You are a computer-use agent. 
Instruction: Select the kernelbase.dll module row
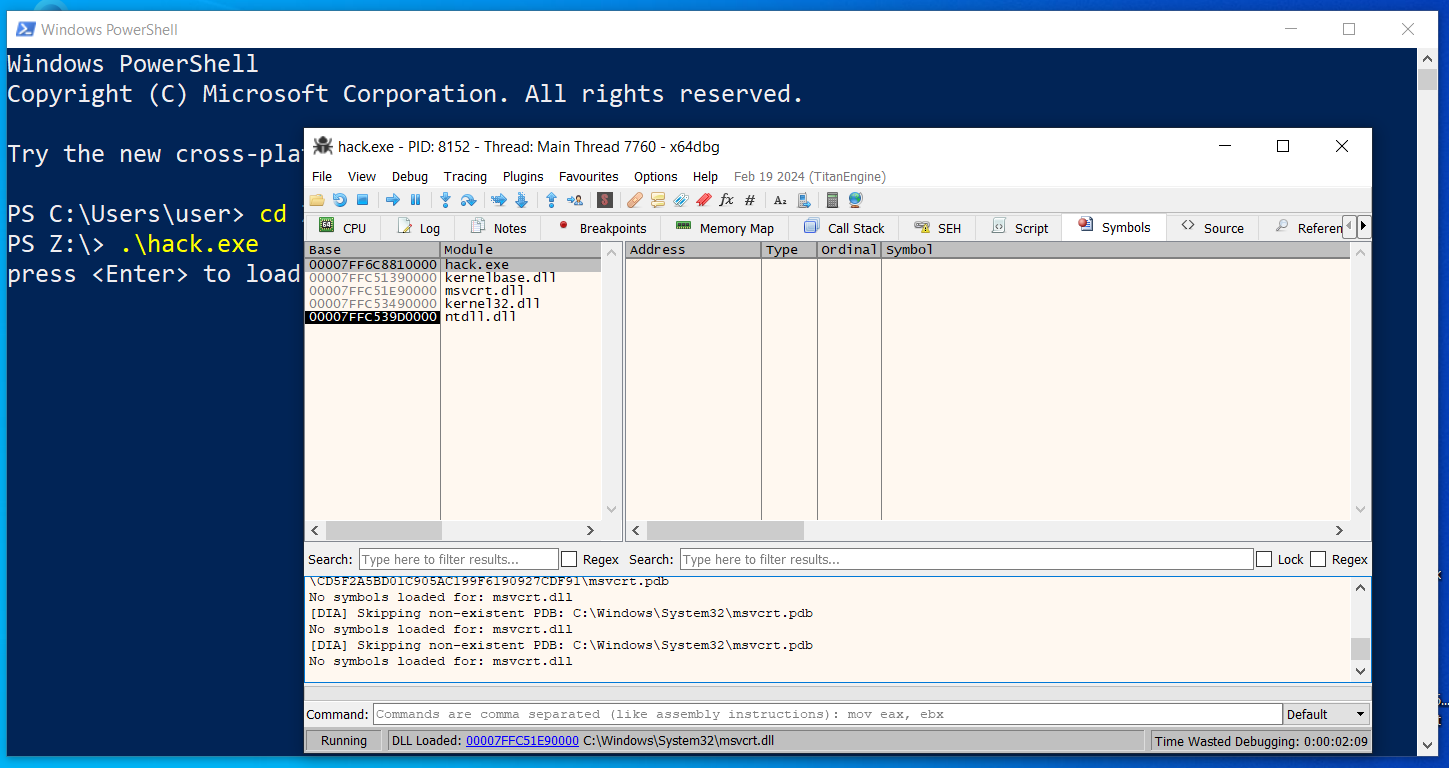pyautogui.click(x=453, y=277)
